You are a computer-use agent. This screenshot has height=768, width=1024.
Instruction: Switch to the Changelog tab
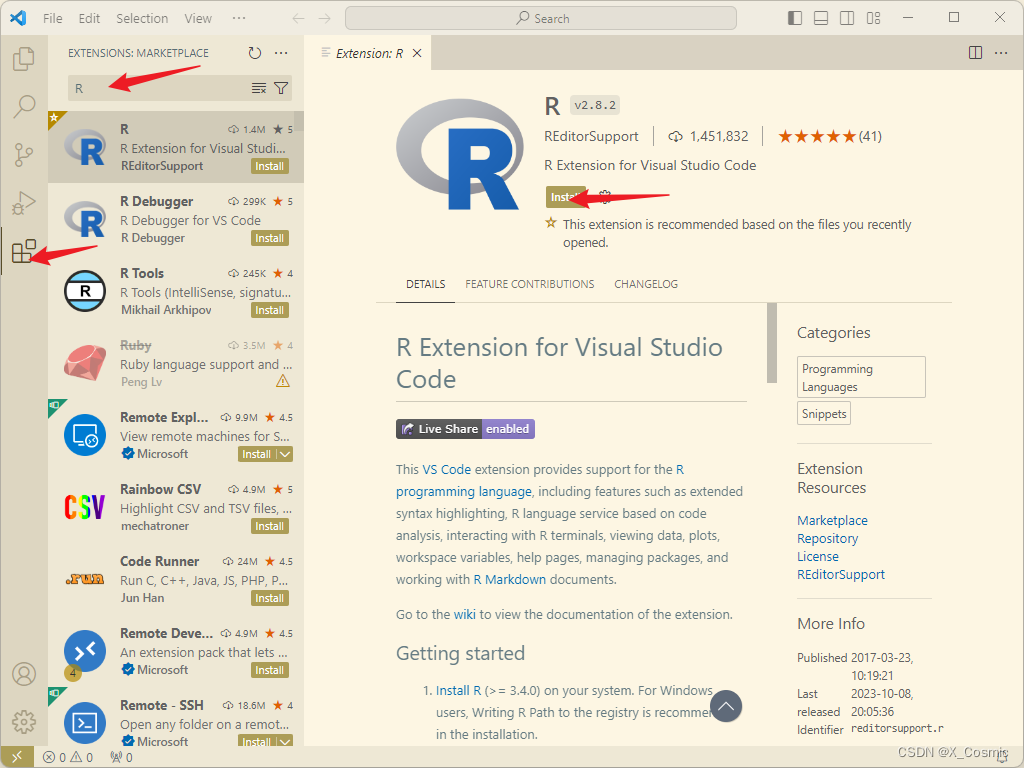[646, 284]
